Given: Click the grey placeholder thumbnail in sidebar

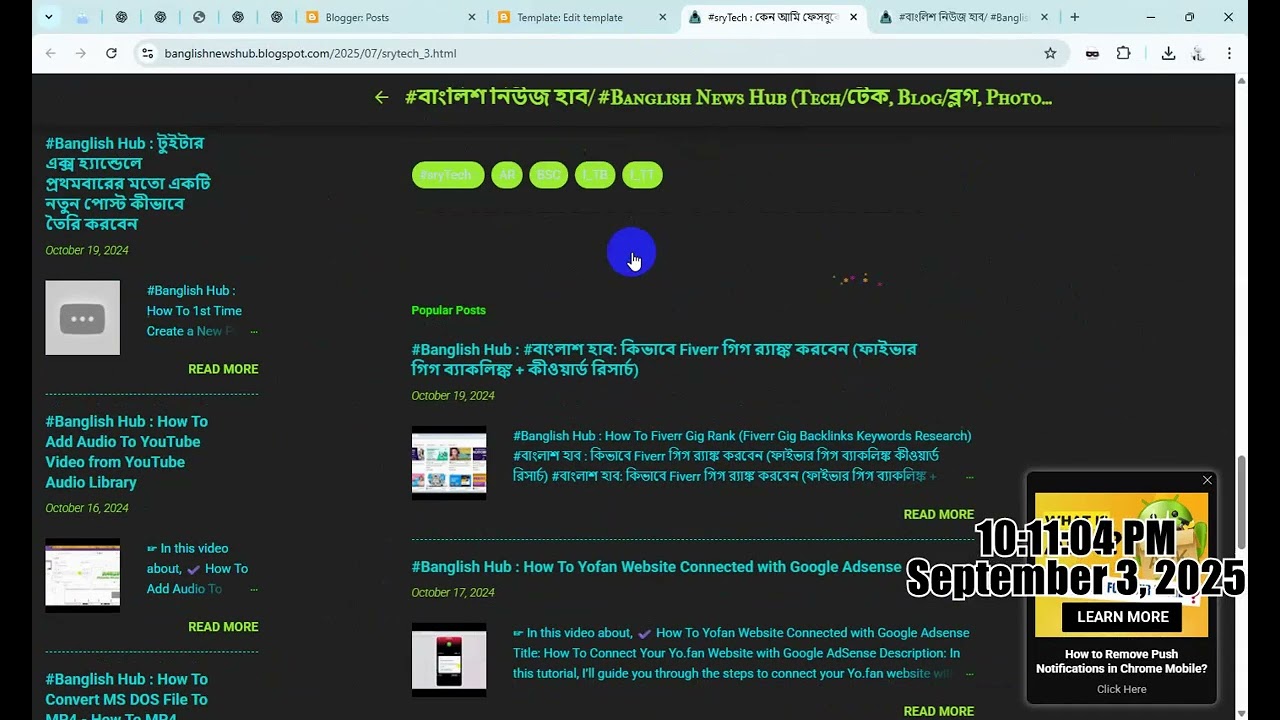Looking at the screenshot, I should point(82,318).
